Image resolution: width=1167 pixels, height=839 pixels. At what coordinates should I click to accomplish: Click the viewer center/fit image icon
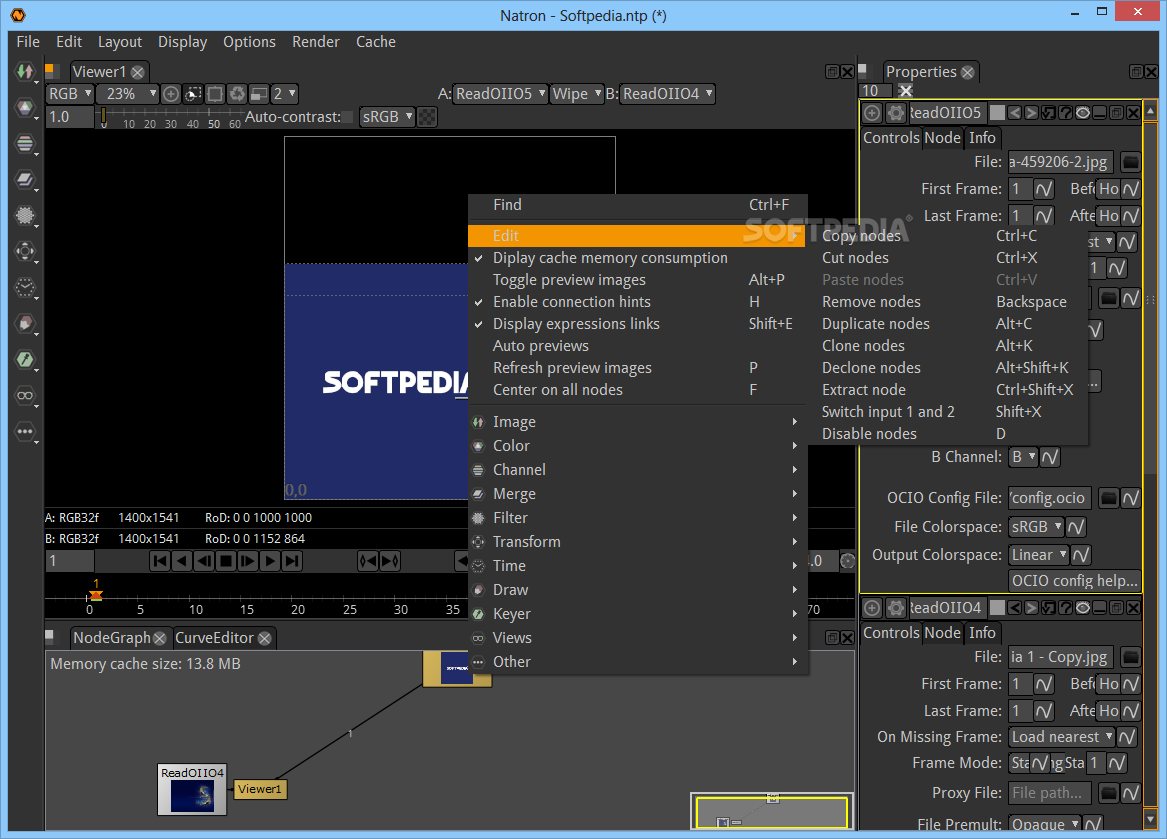(171, 94)
